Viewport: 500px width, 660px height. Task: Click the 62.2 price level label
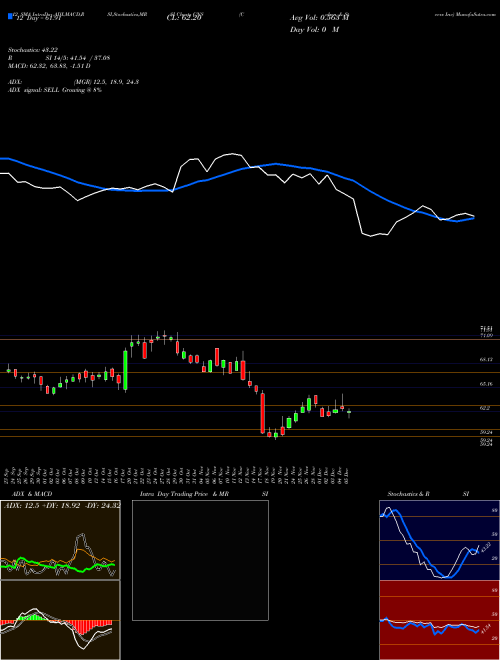click(x=484, y=408)
